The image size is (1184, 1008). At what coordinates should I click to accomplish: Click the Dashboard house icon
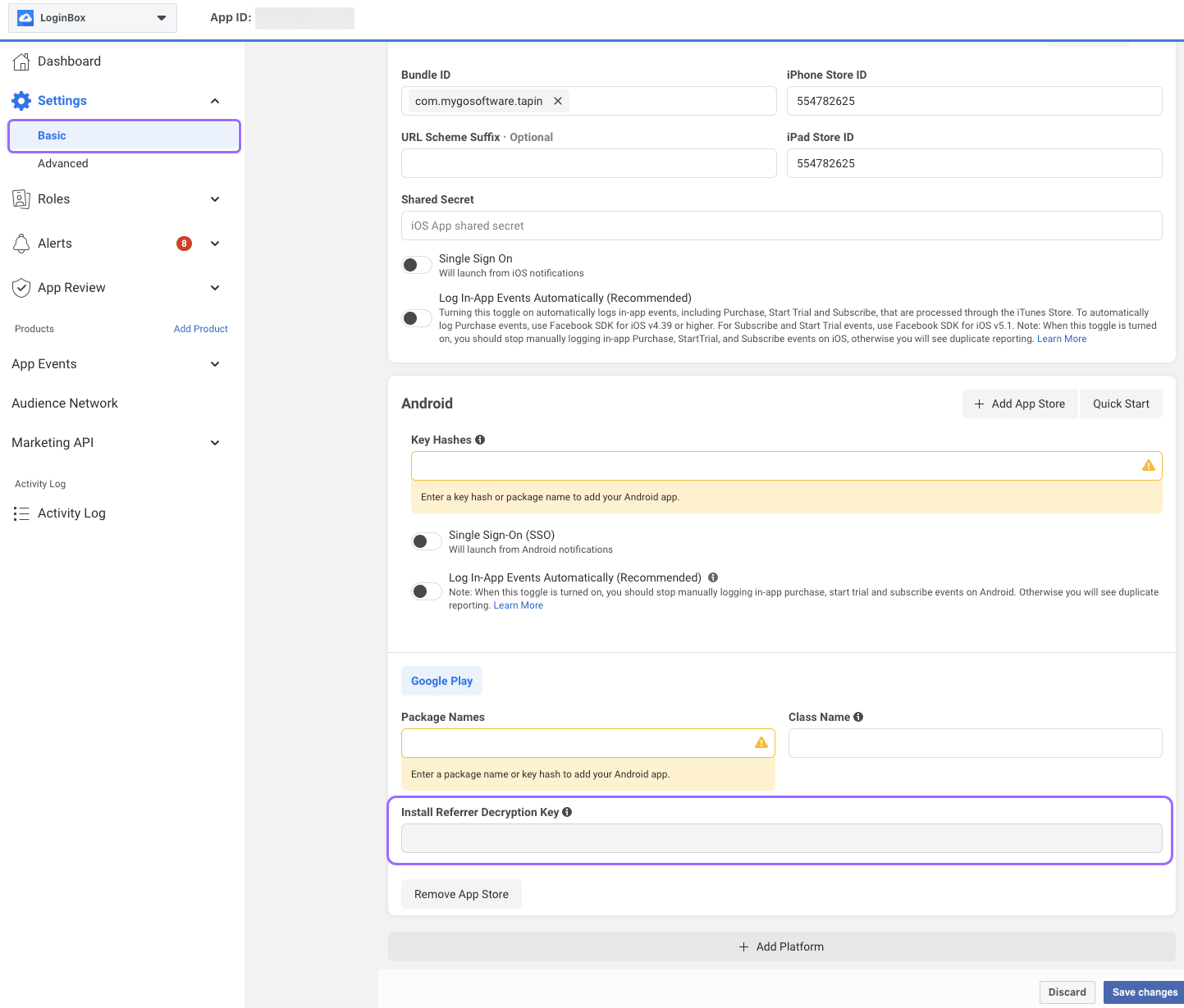click(21, 62)
